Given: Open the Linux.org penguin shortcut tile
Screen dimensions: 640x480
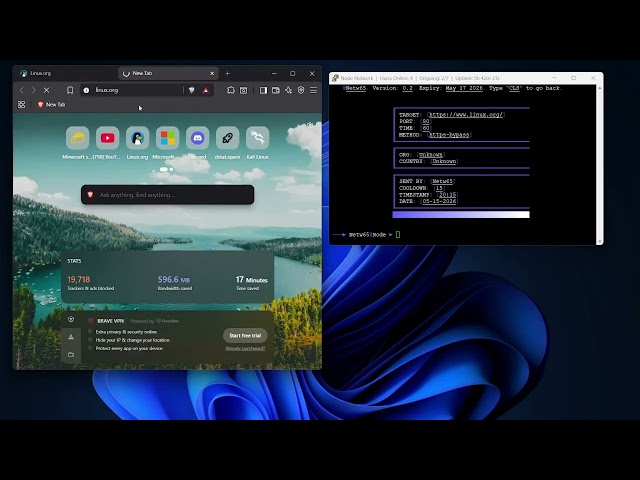Looking at the screenshot, I should pyautogui.click(x=138, y=138).
